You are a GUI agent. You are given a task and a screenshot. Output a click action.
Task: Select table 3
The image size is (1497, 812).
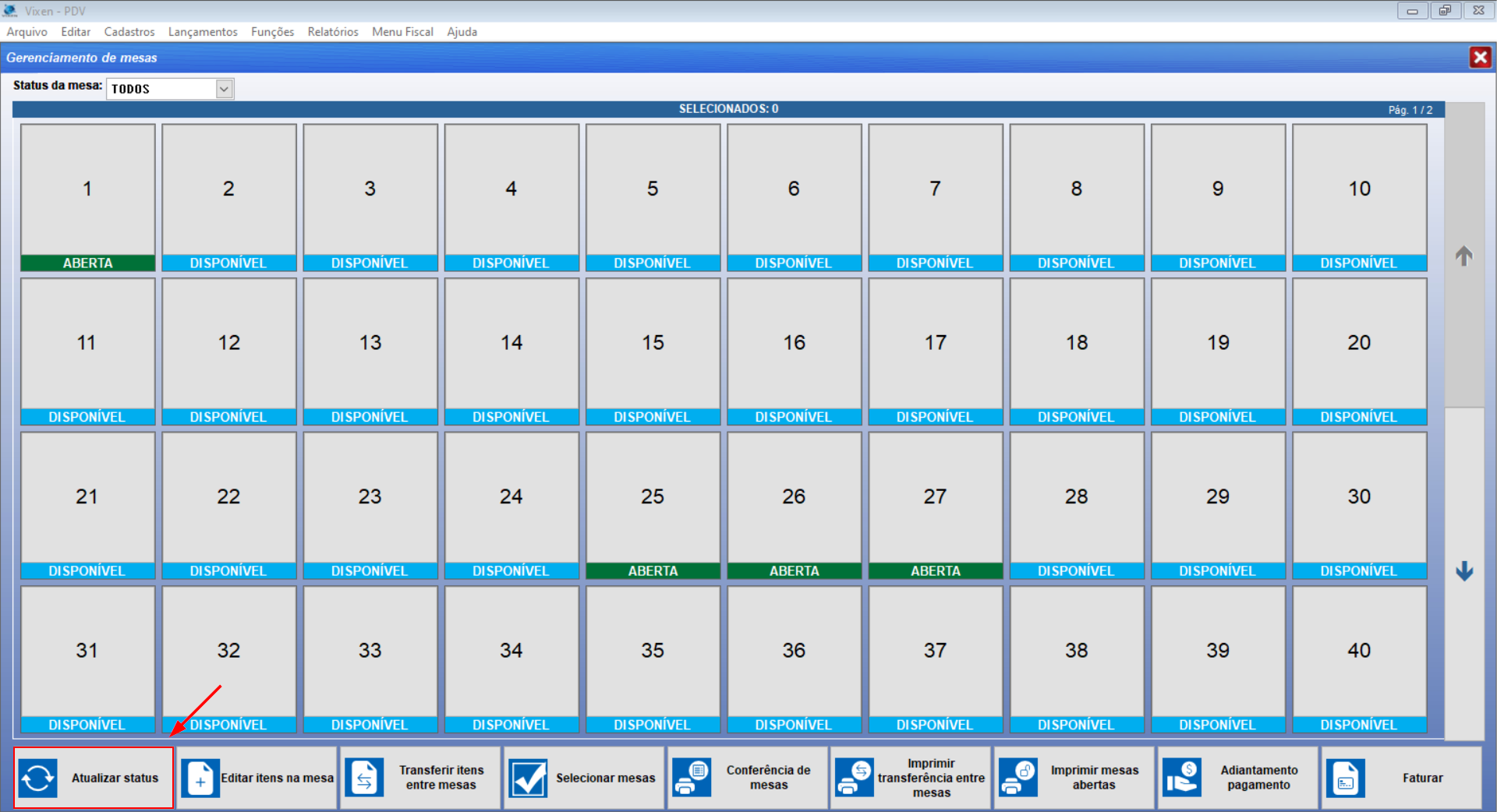370,197
